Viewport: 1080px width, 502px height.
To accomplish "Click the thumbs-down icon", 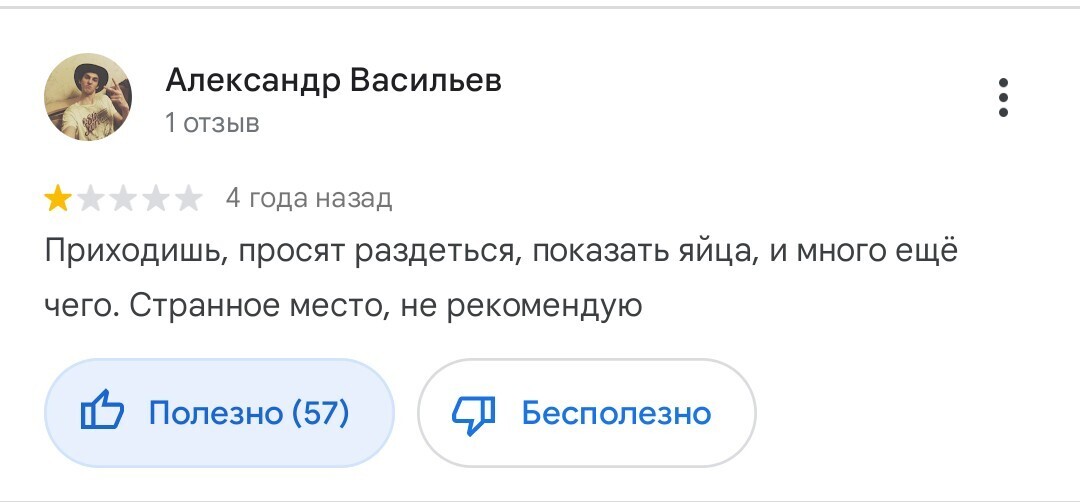I will [x=474, y=412].
